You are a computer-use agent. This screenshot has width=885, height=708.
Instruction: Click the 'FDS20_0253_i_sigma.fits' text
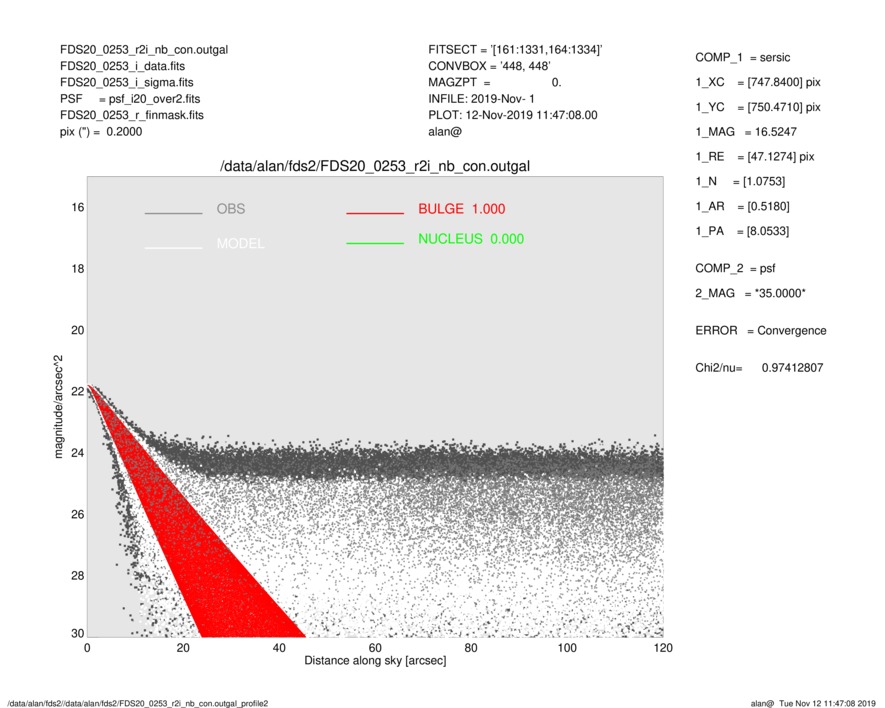tap(126, 82)
